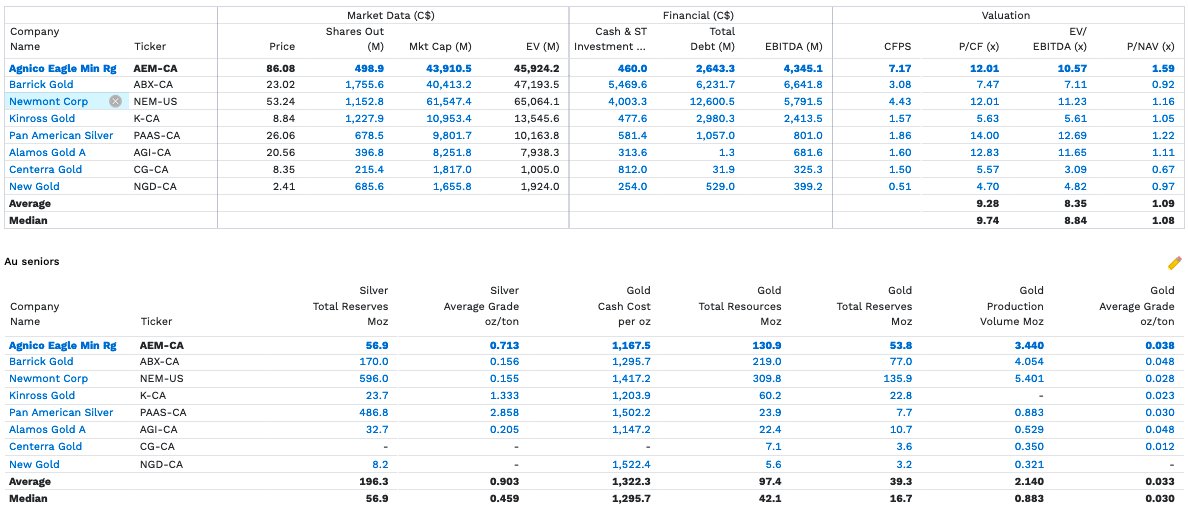The image size is (1188, 509).
Task: Open Kinross Gold in the Au seniors table
Action: (42, 395)
